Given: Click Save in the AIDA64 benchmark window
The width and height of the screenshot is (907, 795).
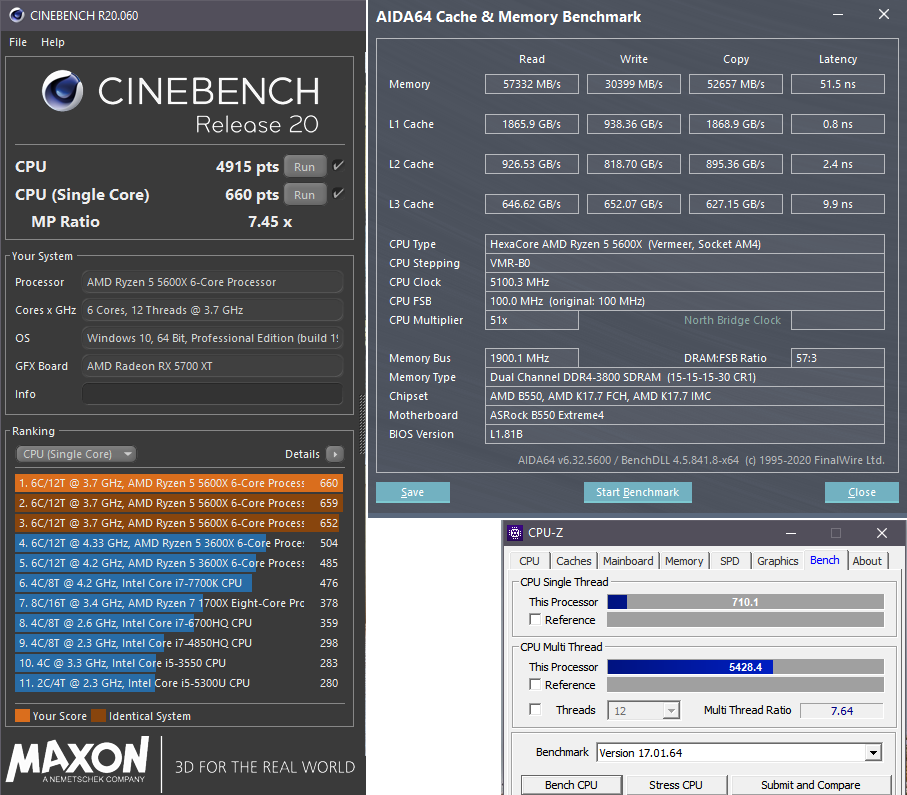Looking at the screenshot, I should (412, 492).
